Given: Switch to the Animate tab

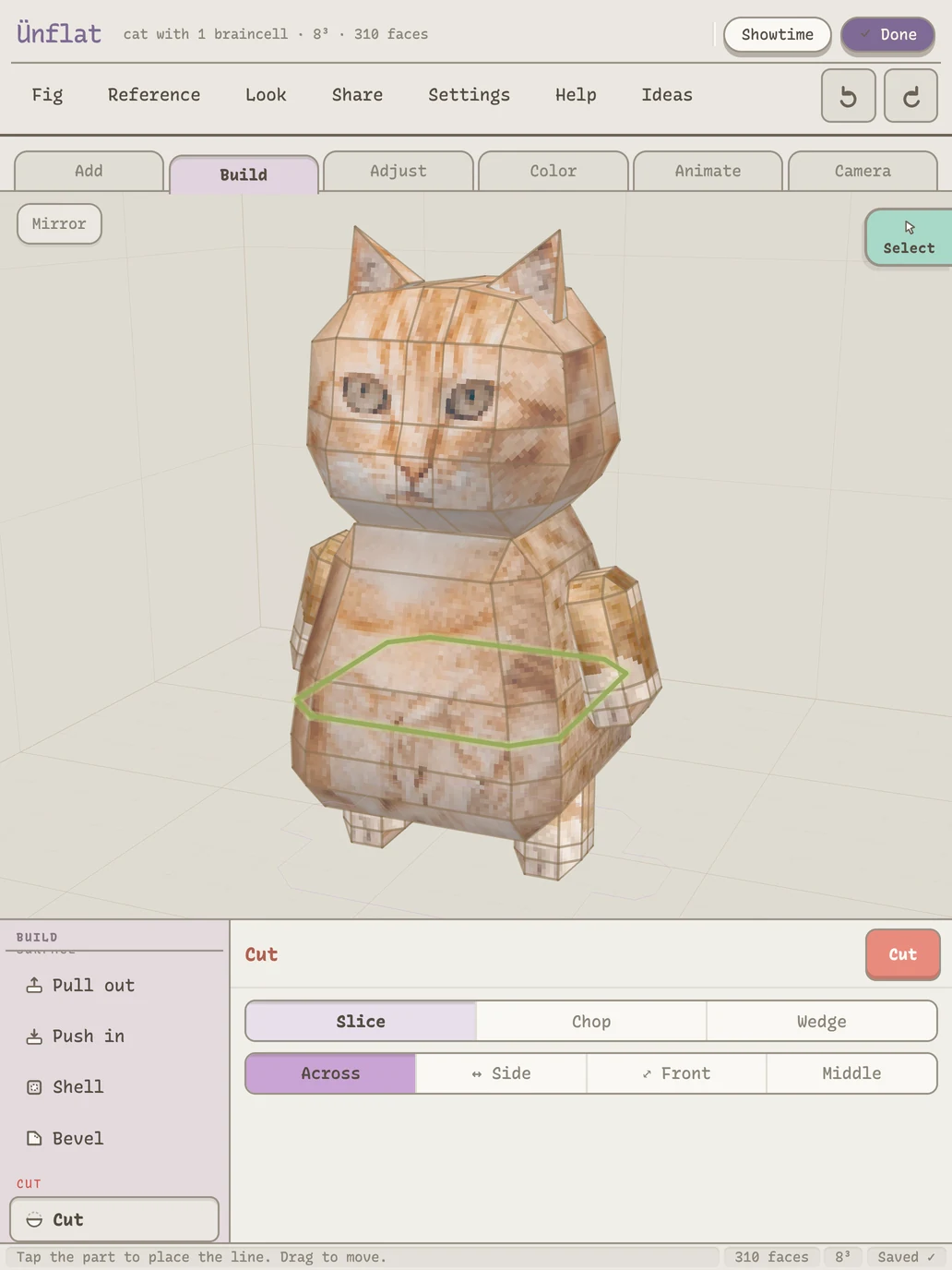Looking at the screenshot, I should point(708,172).
